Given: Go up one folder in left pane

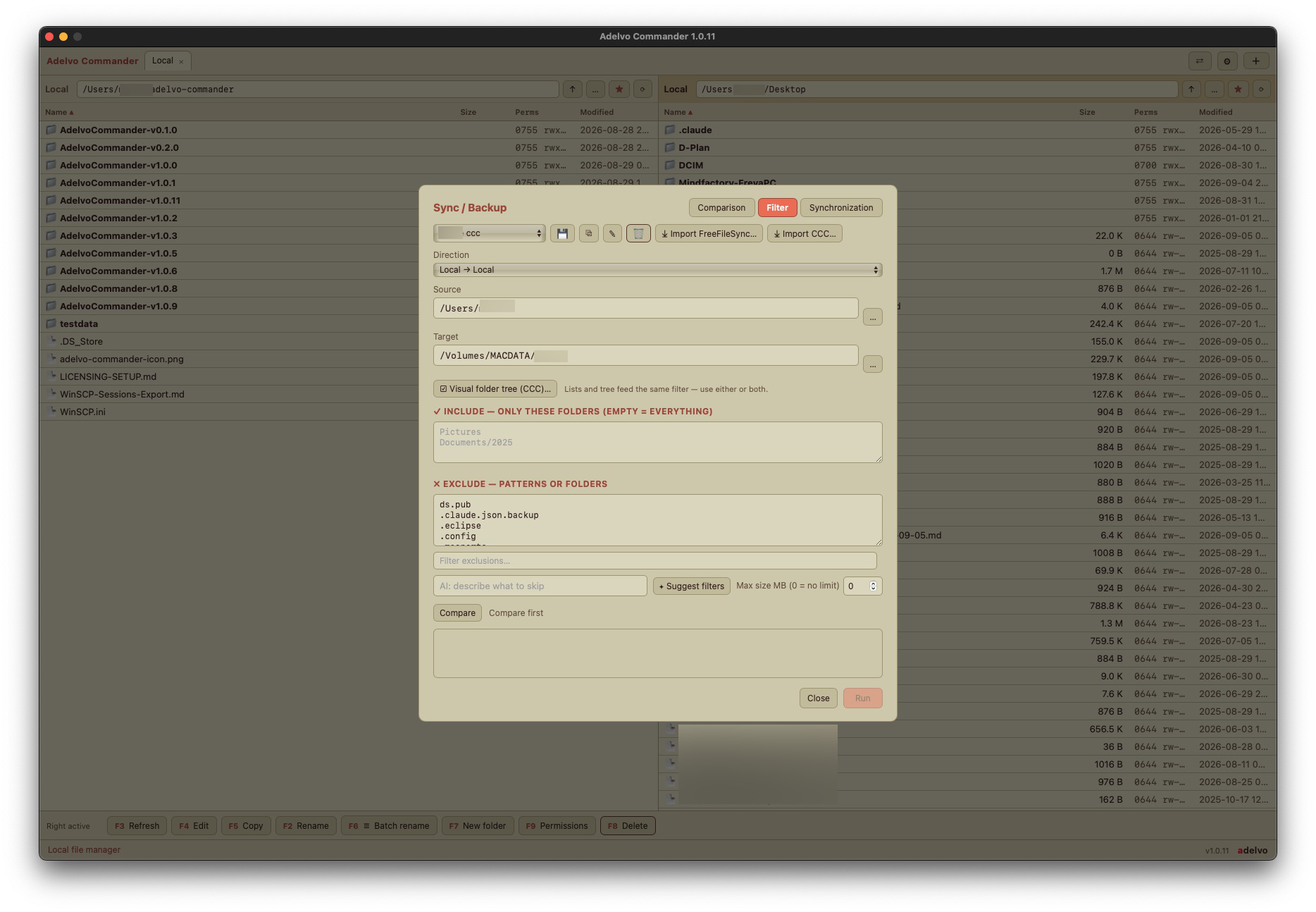Looking at the screenshot, I should tap(573, 89).
